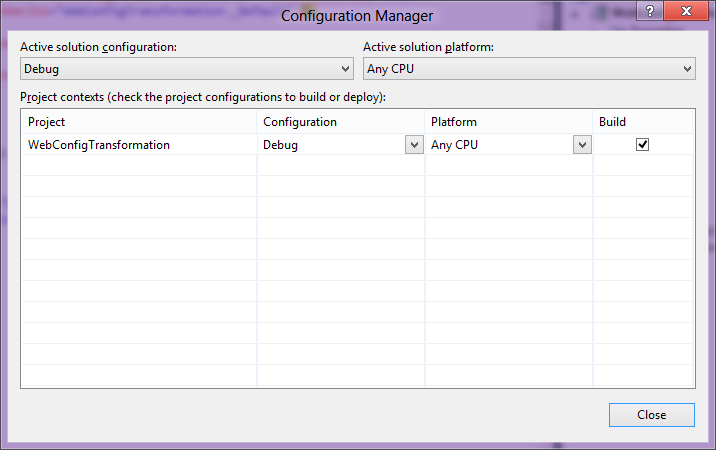The width and height of the screenshot is (716, 450).
Task: Expand the Active solution platform dropdown
Action: (528, 69)
